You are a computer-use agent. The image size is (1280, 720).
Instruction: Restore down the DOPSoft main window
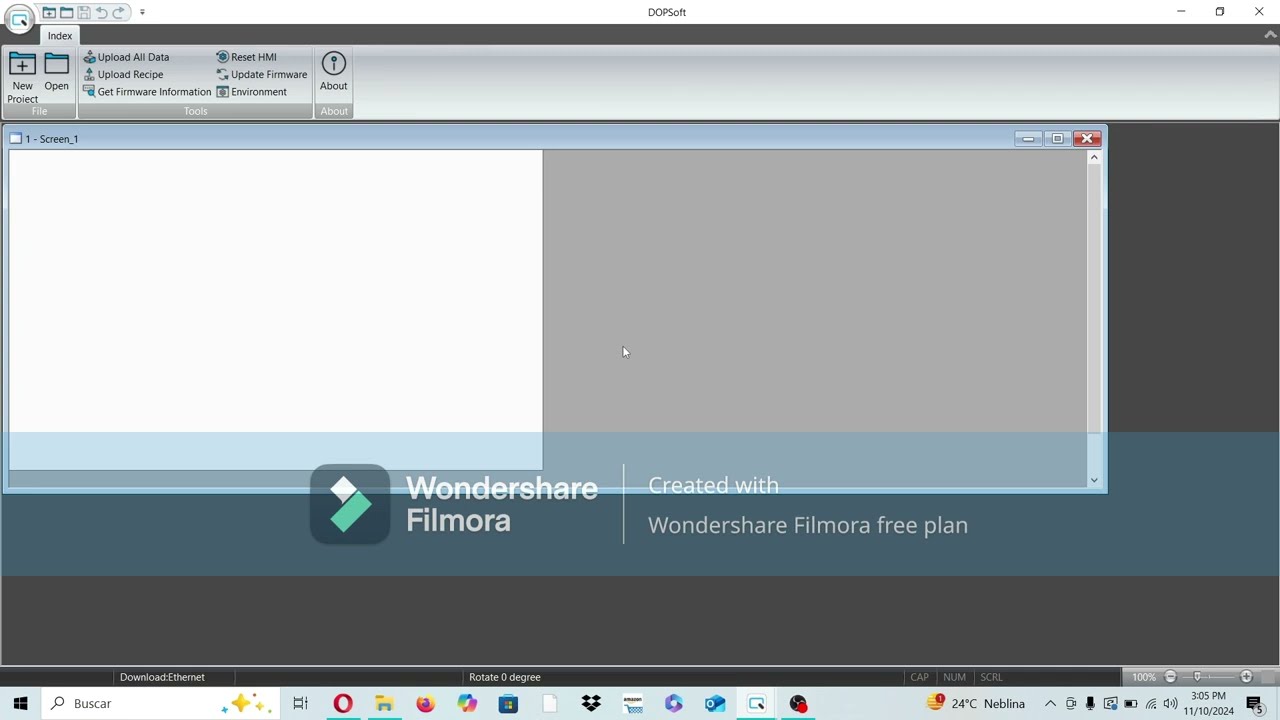coord(1220,12)
